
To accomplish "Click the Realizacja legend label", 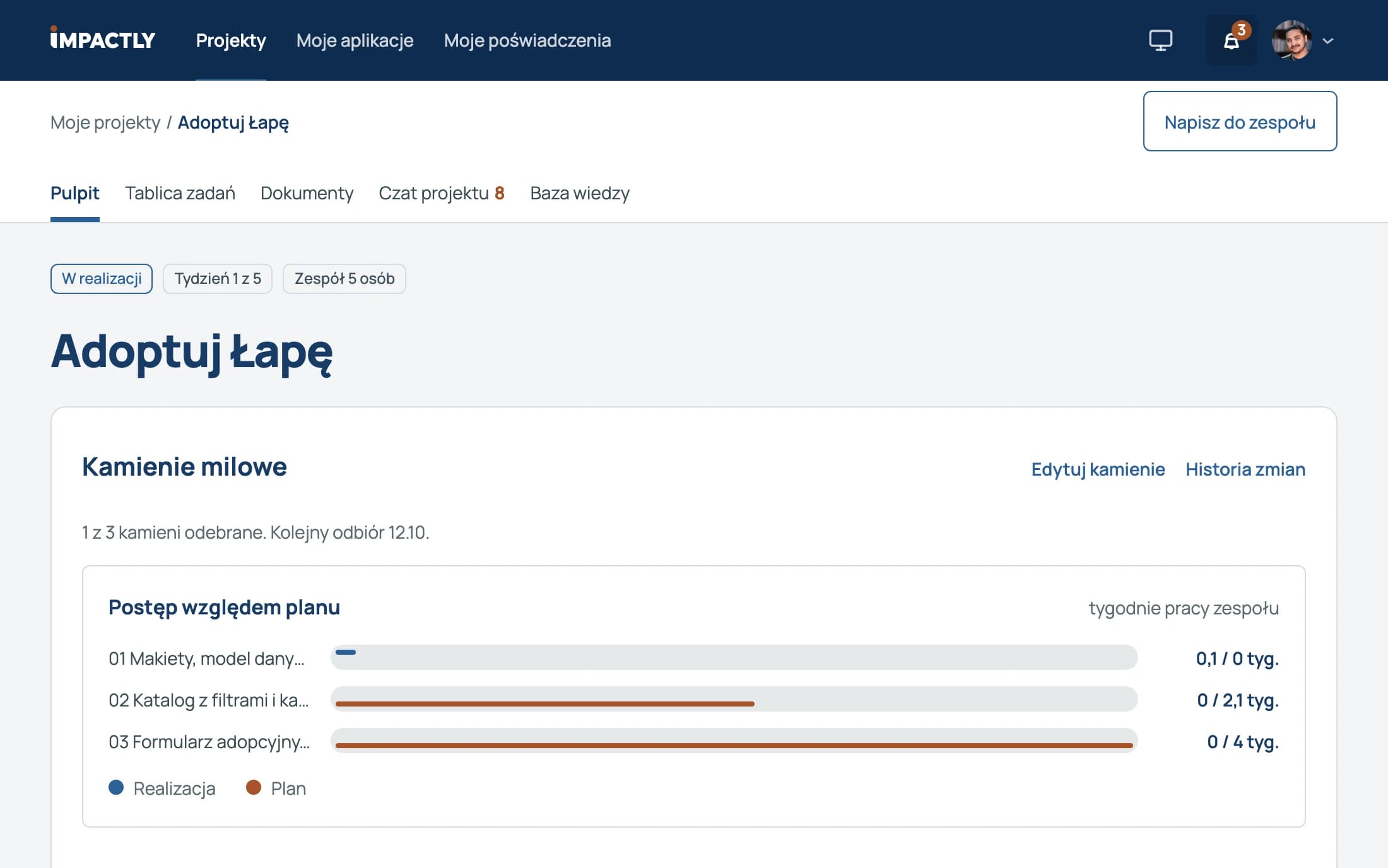I will coord(174,789).
